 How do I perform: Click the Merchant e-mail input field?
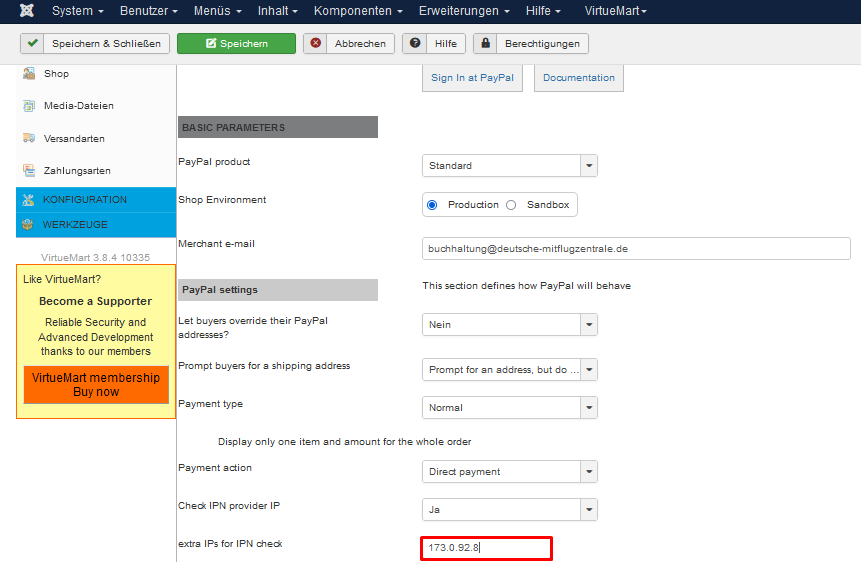point(636,249)
